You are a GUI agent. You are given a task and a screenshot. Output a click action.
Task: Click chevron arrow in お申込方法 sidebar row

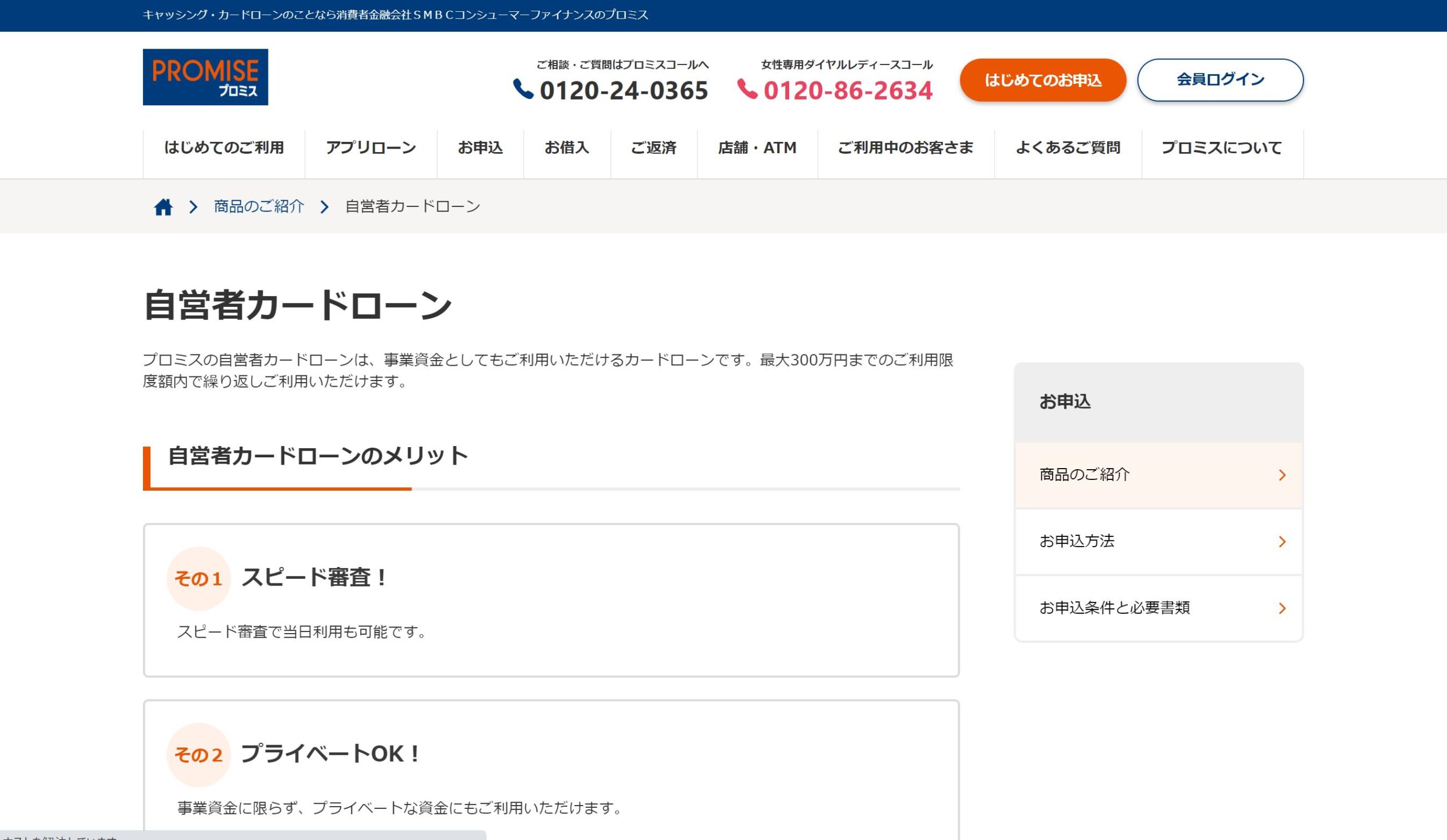coord(1281,542)
